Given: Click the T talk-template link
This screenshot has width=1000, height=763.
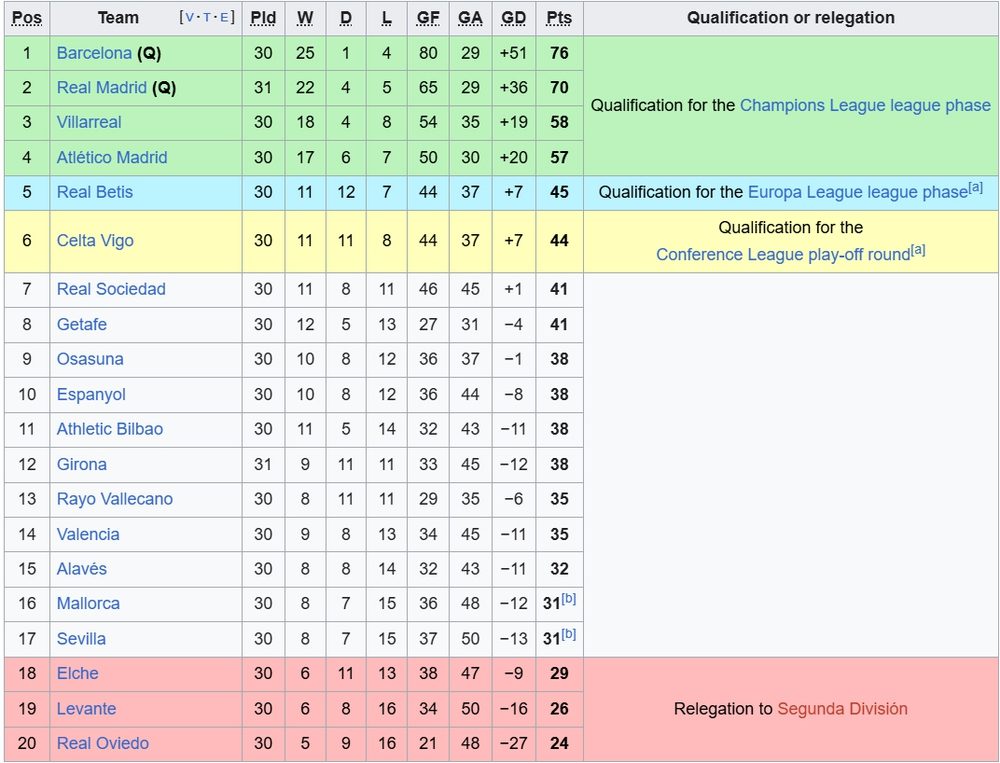Looking at the screenshot, I should [208, 18].
